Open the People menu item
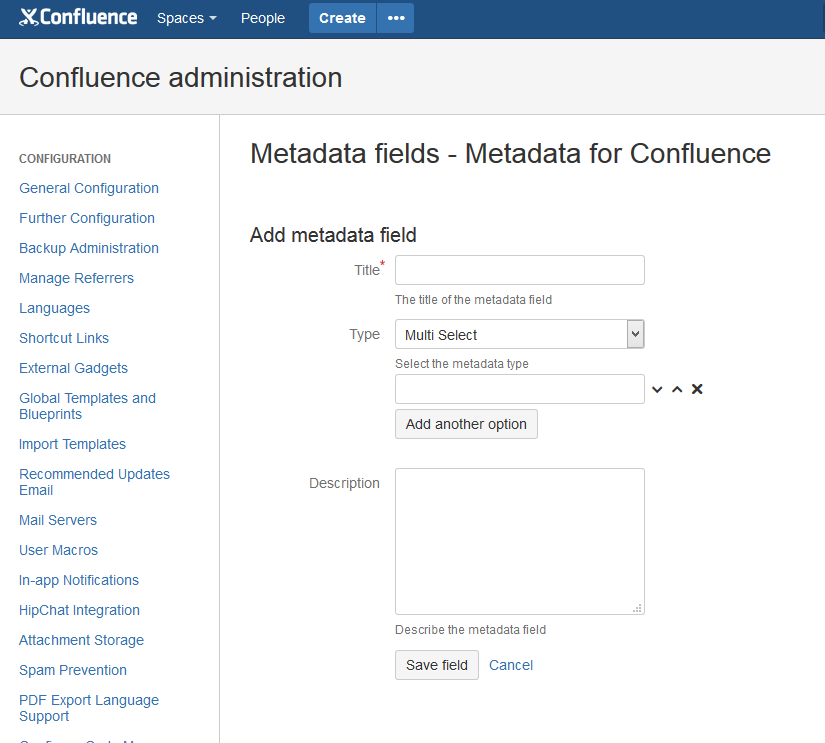Screen dimensions: 825x743 (262, 18)
